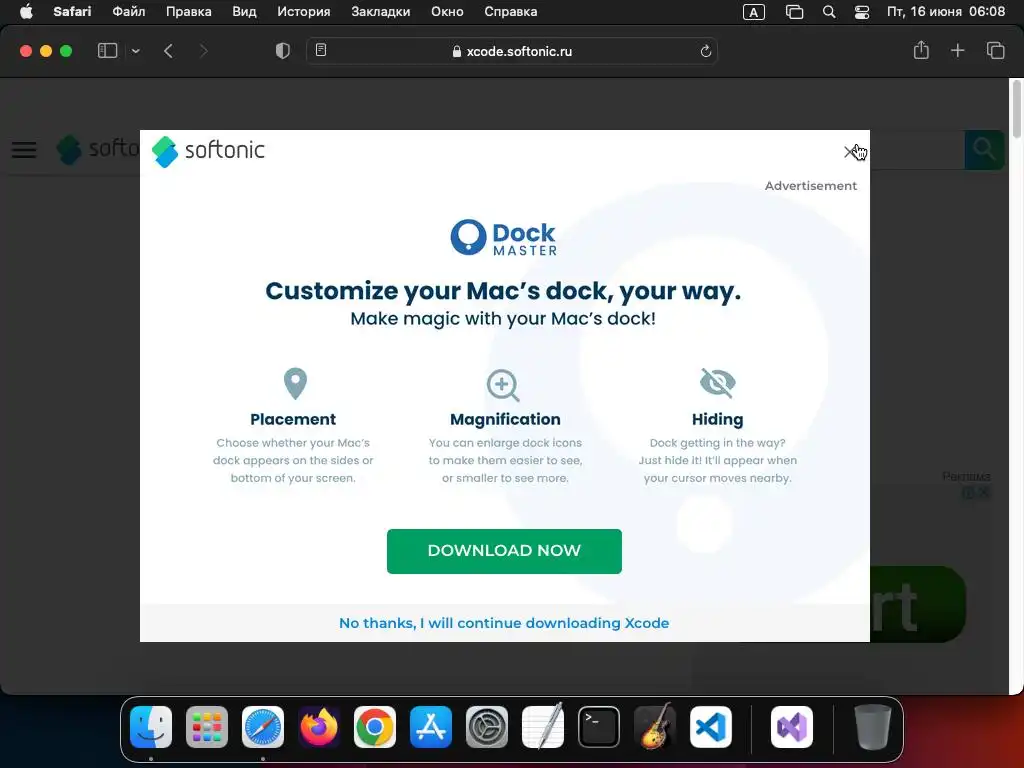Click the Dock Master logo
The image size is (1024, 768).
[504, 238]
